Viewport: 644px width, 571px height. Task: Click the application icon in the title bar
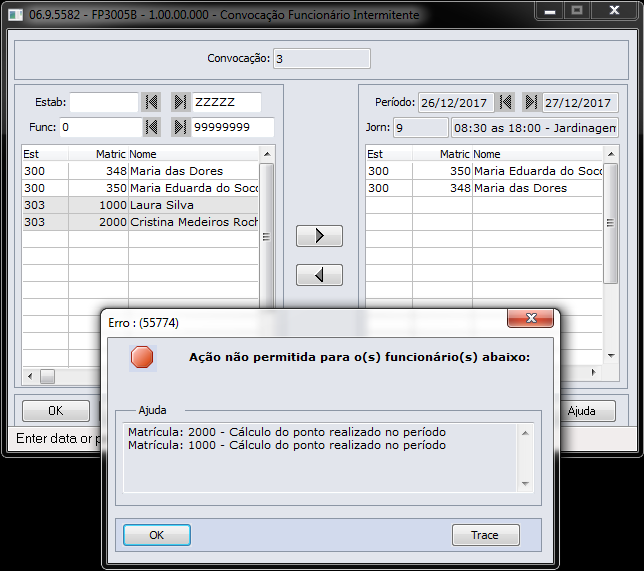point(16,15)
